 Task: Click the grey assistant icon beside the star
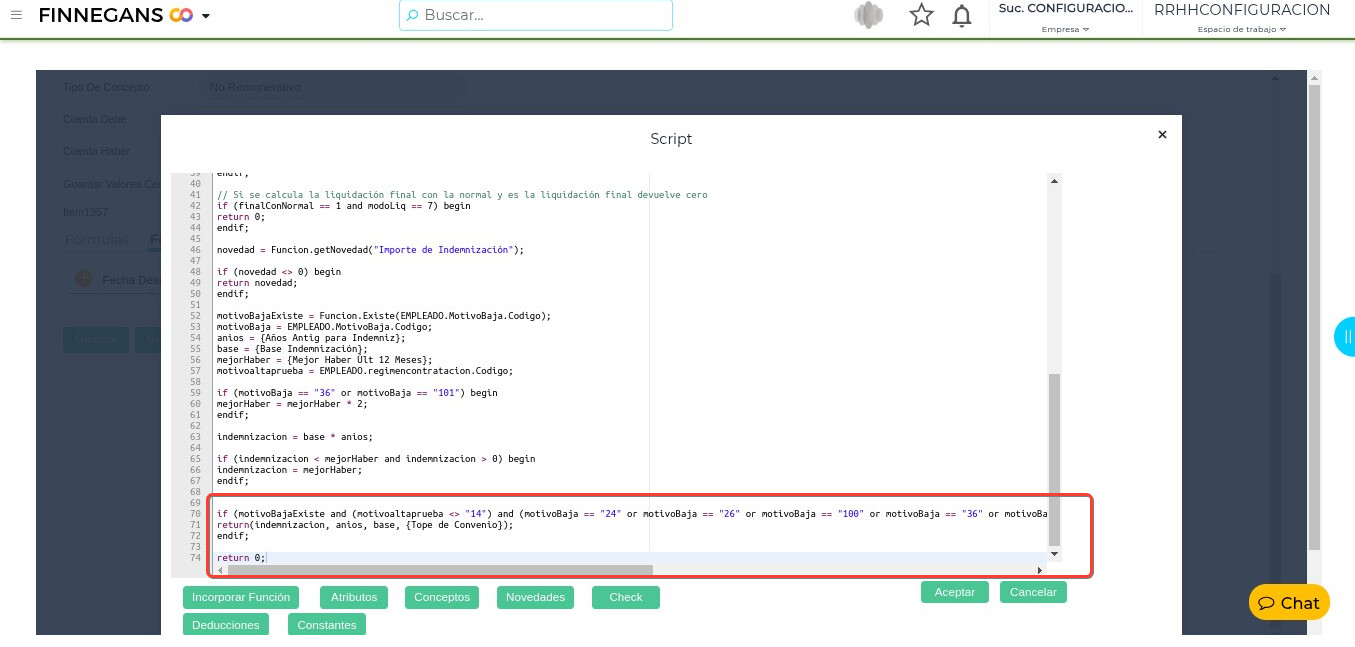(868, 15)
